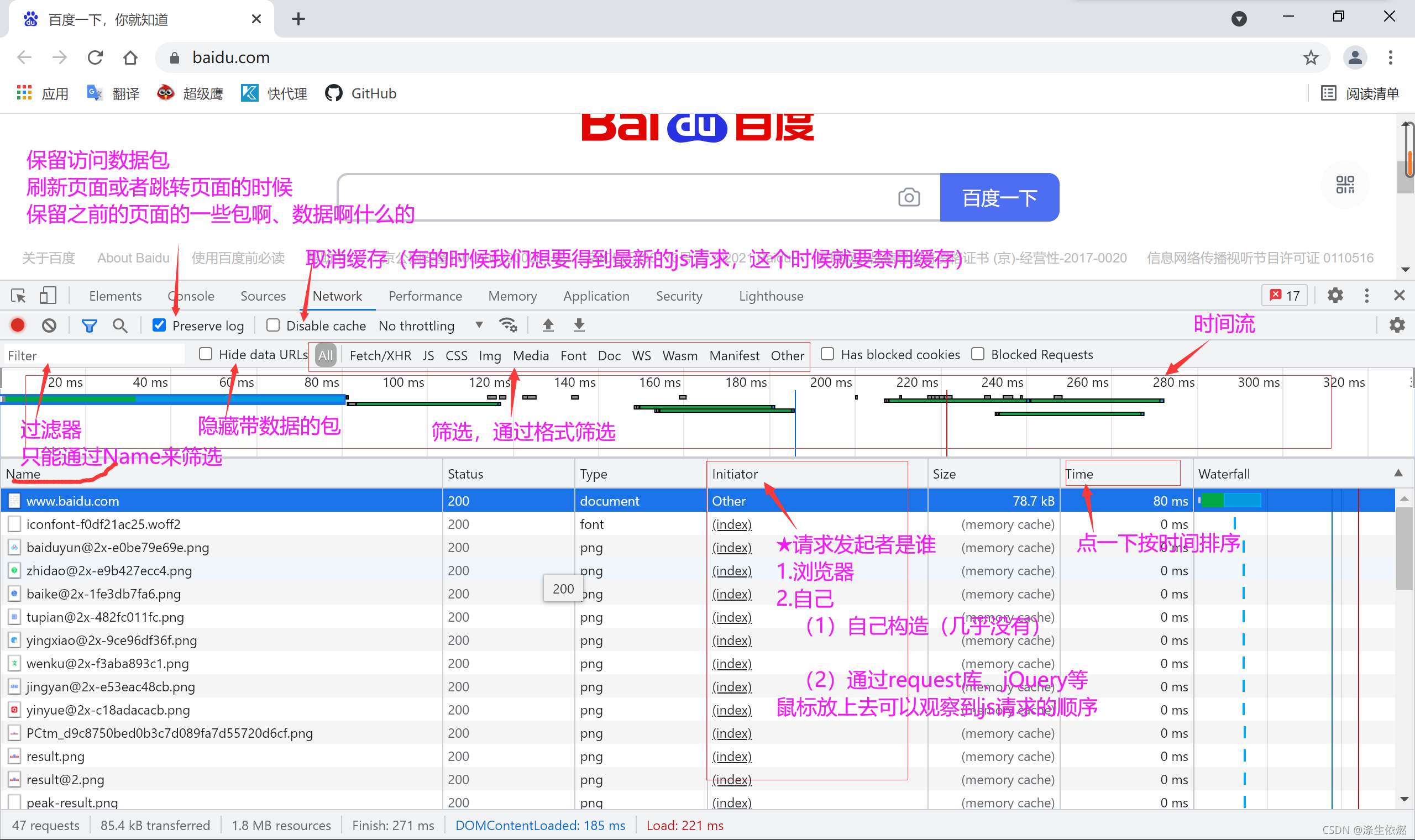Check Hide data URLs
The width and height of the screenshot is (1415, 840).
click(x=206, y=354)
